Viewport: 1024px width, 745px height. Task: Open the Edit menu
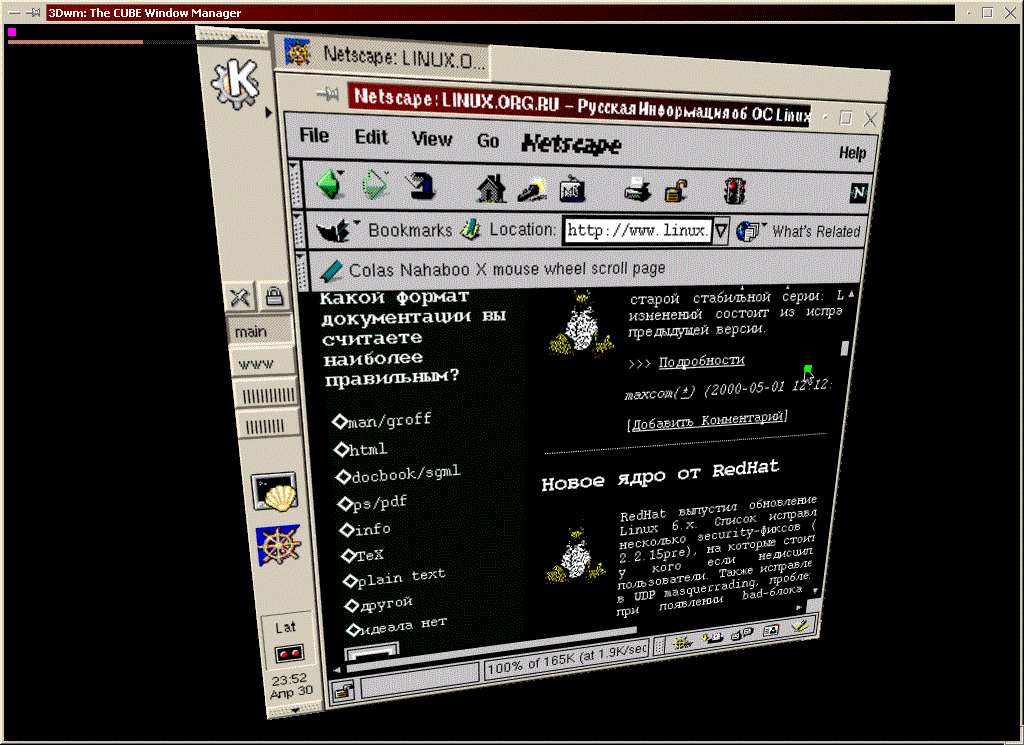click(371, 137)
